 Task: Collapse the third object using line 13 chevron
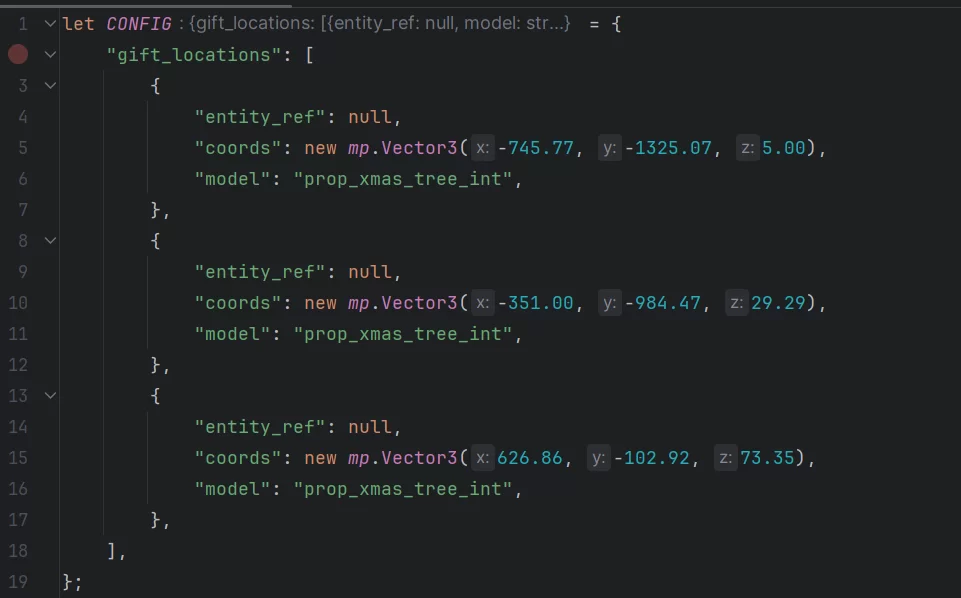[50, 395]
